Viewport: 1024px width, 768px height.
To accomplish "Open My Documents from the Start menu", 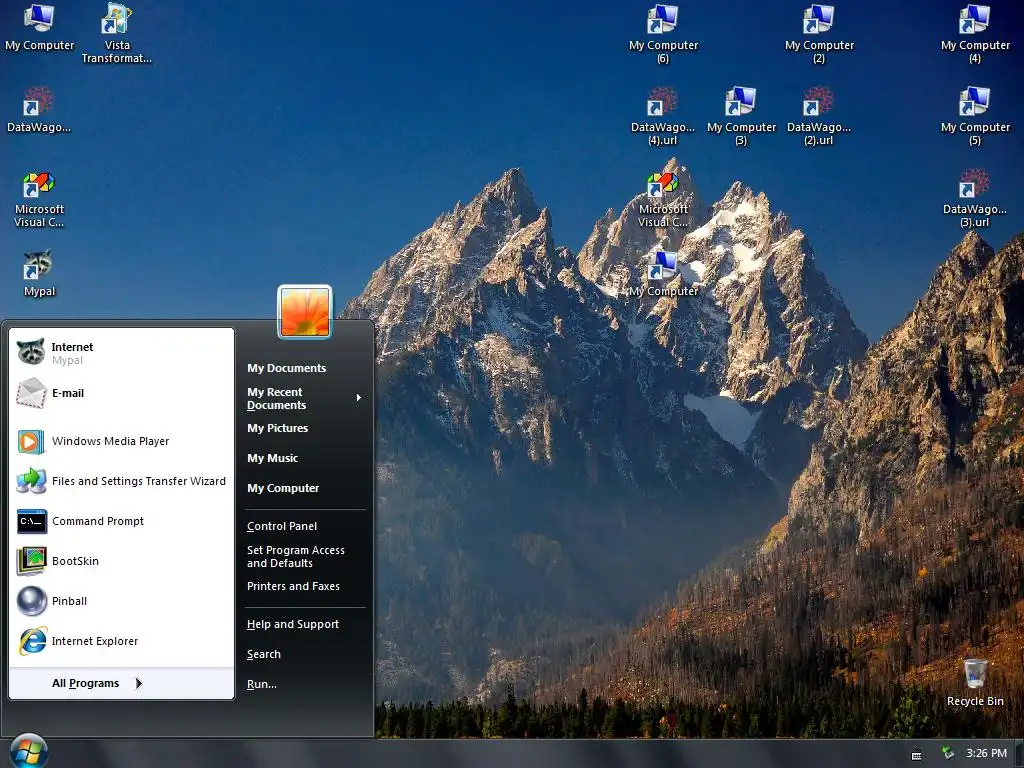I will click(x=286, y=368).
